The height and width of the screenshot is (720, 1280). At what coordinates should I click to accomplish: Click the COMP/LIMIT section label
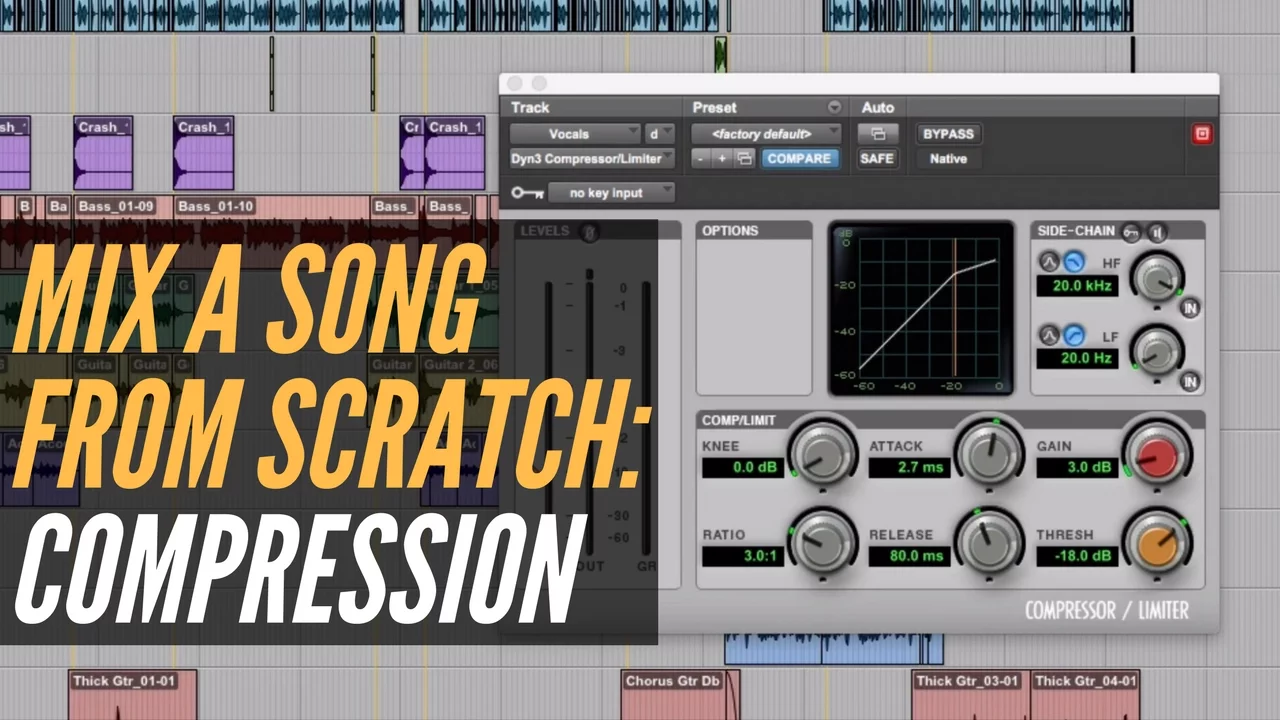738,420
